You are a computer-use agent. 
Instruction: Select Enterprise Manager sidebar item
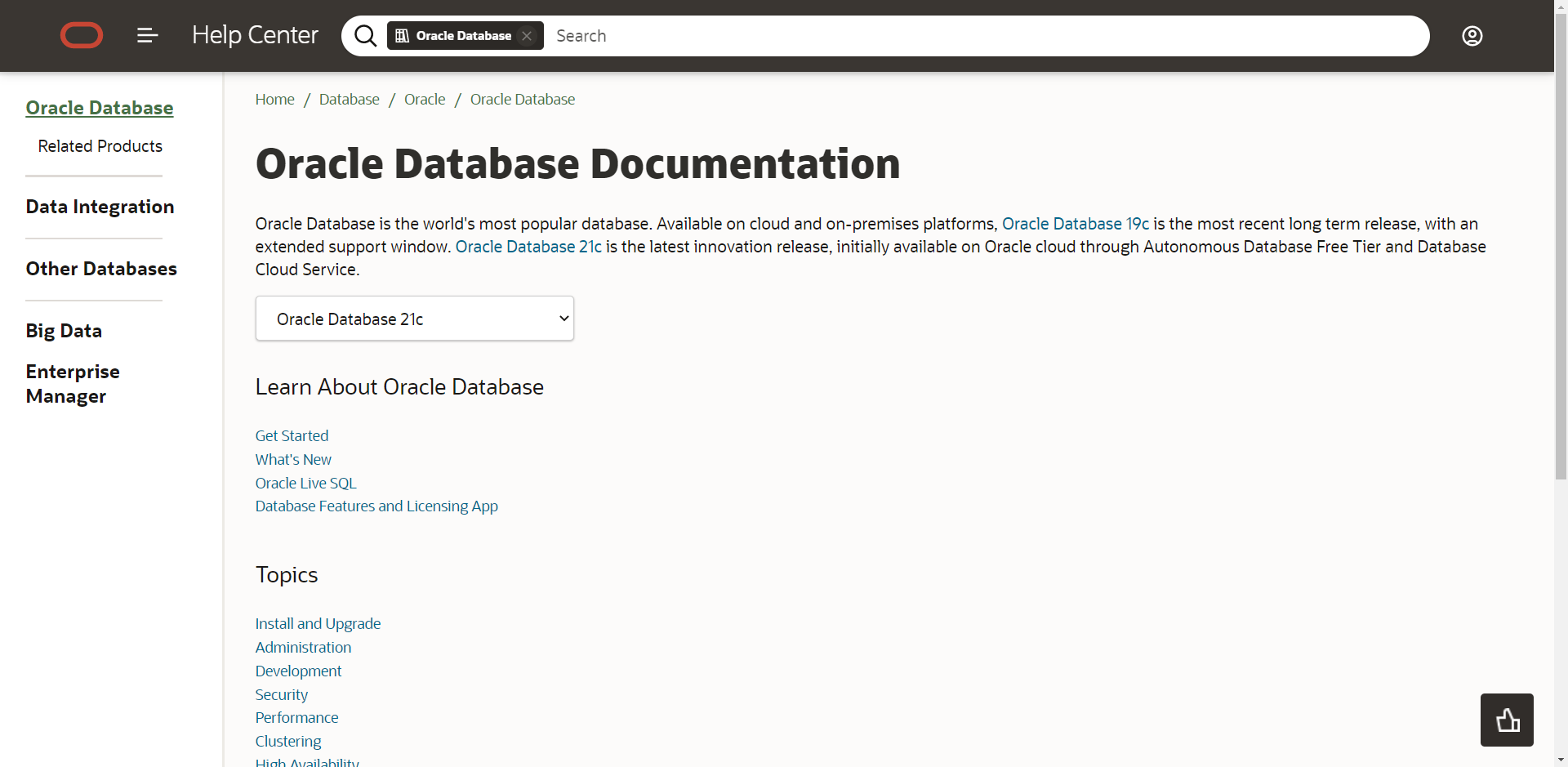pyautogui.click(x=73, y=384)
